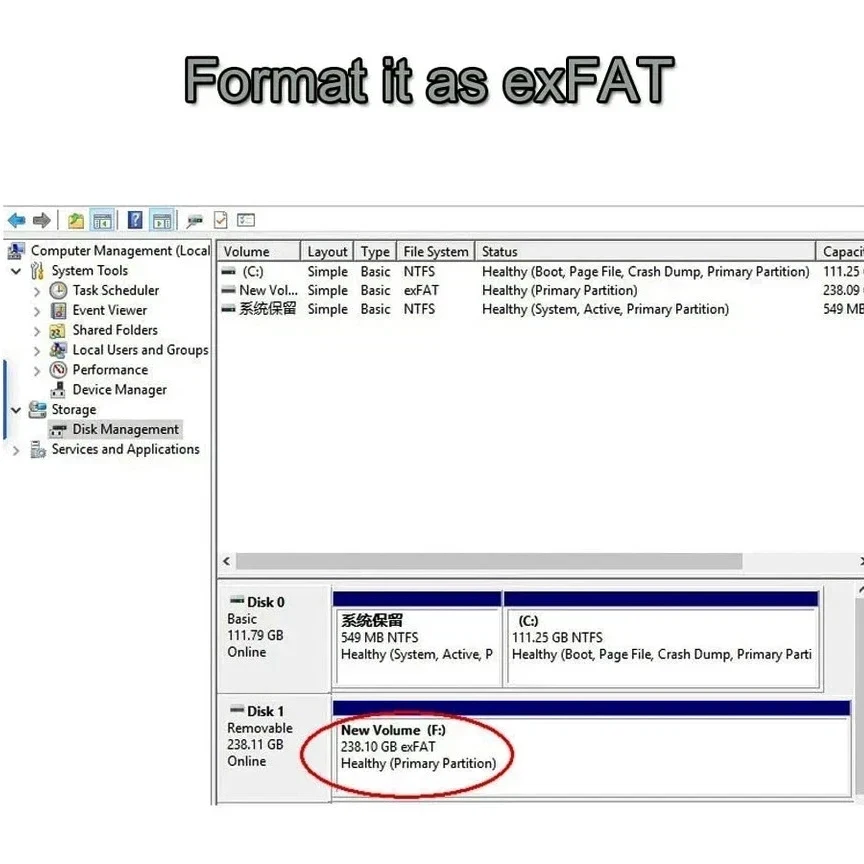Screen dimensions: 864x864
Task: Expand Services and Applications node
Action: coord(16,450)
